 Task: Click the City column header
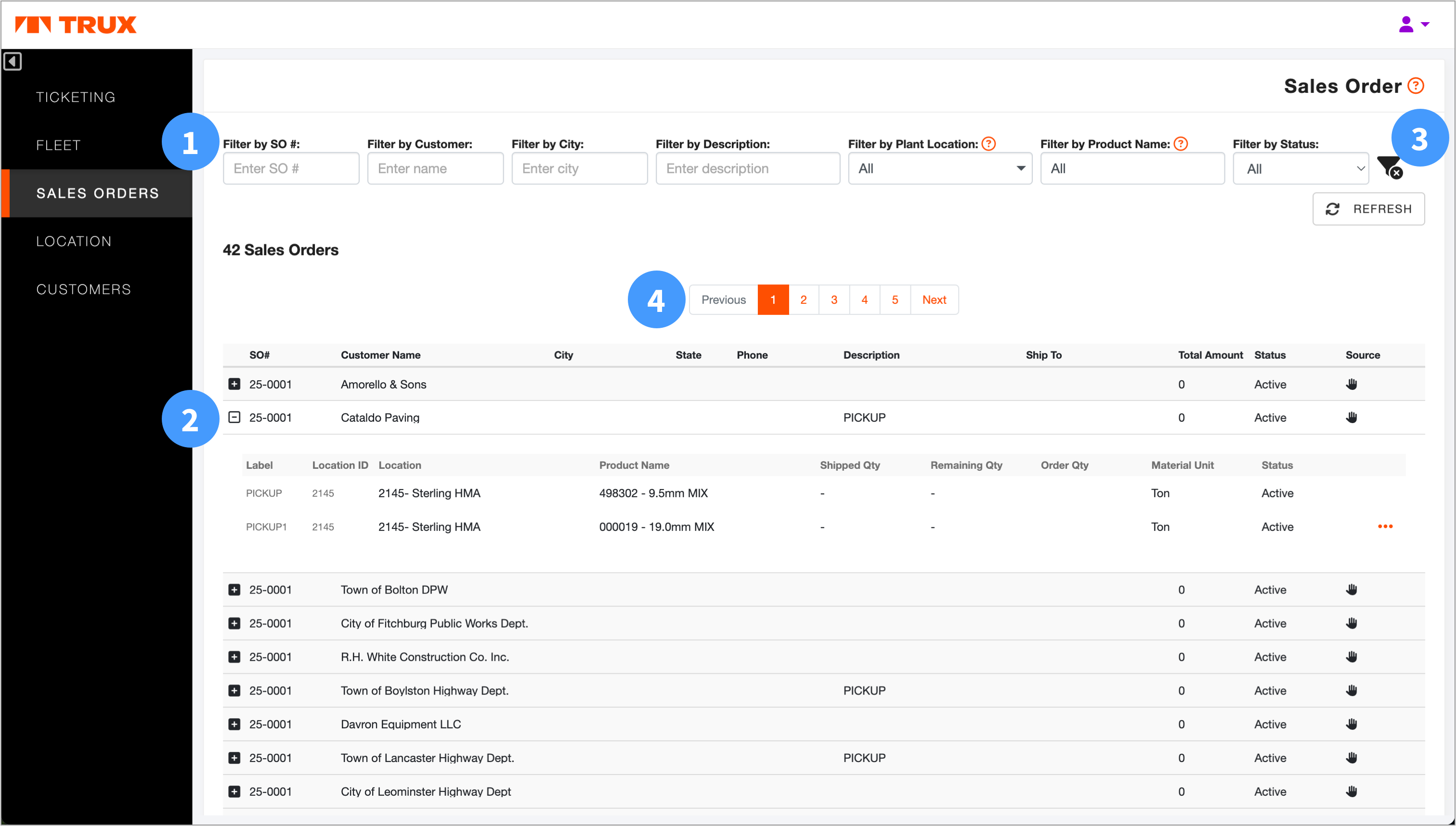pyautogui.click(x=563, y=355)
